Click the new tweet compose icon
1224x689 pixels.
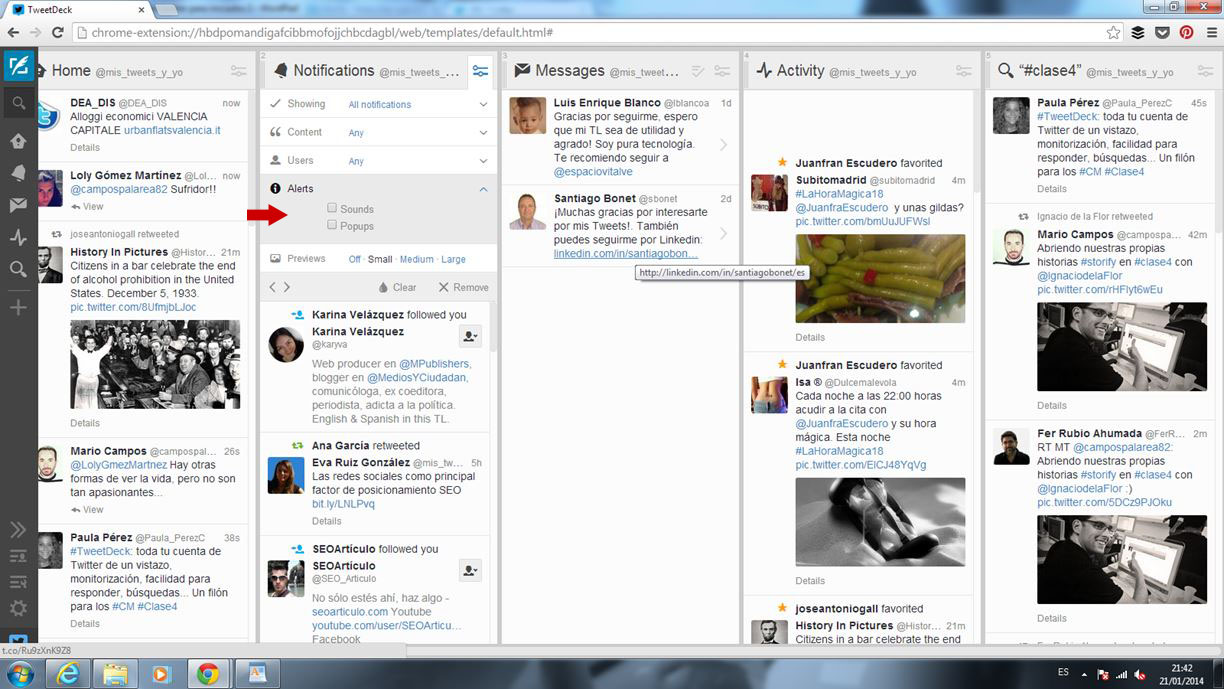tap(18, 67)
